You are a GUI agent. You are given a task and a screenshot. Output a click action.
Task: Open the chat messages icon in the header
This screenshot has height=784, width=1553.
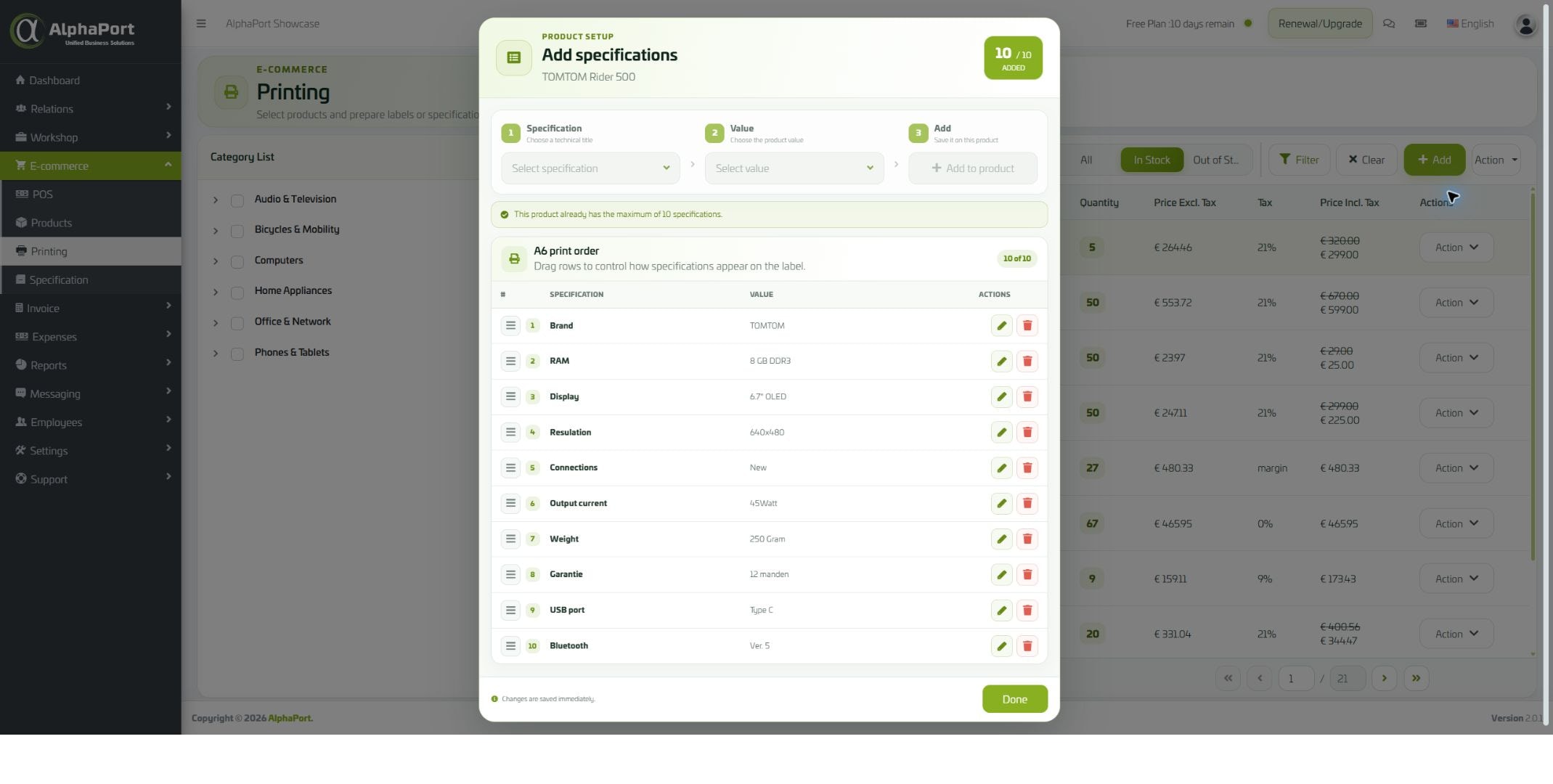(x=1388, y=23)
